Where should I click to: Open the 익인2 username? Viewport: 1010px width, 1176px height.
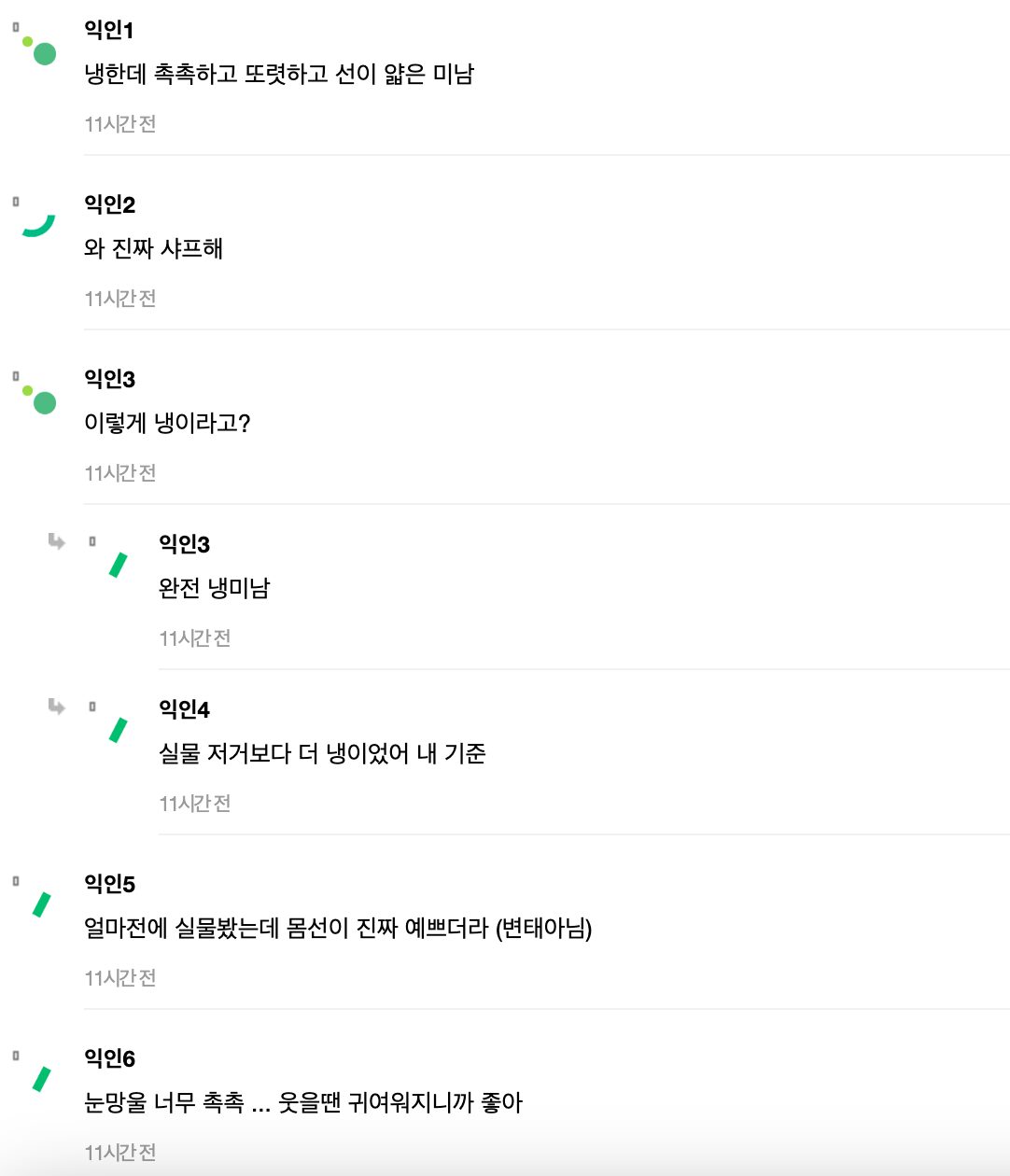tap(110, 205)
